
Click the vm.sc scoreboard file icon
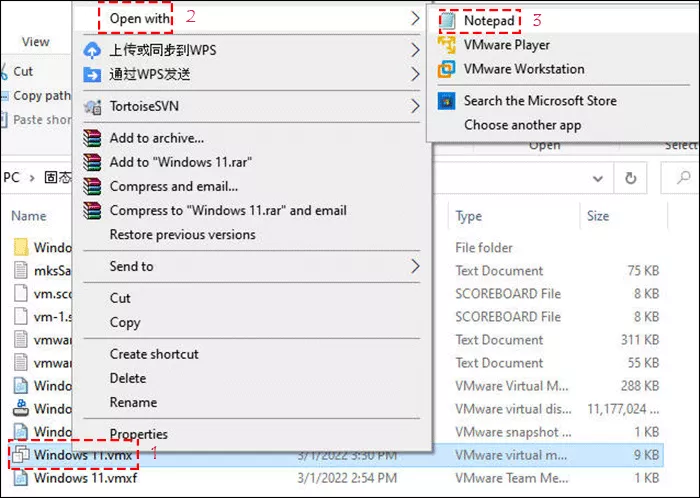pos(21,294)
